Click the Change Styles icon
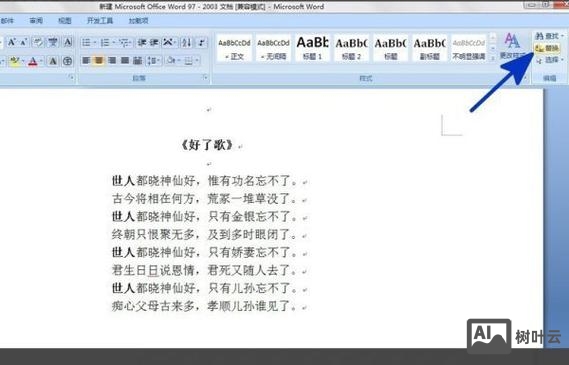Screen dimensions: 569x365 pos(512,46)
